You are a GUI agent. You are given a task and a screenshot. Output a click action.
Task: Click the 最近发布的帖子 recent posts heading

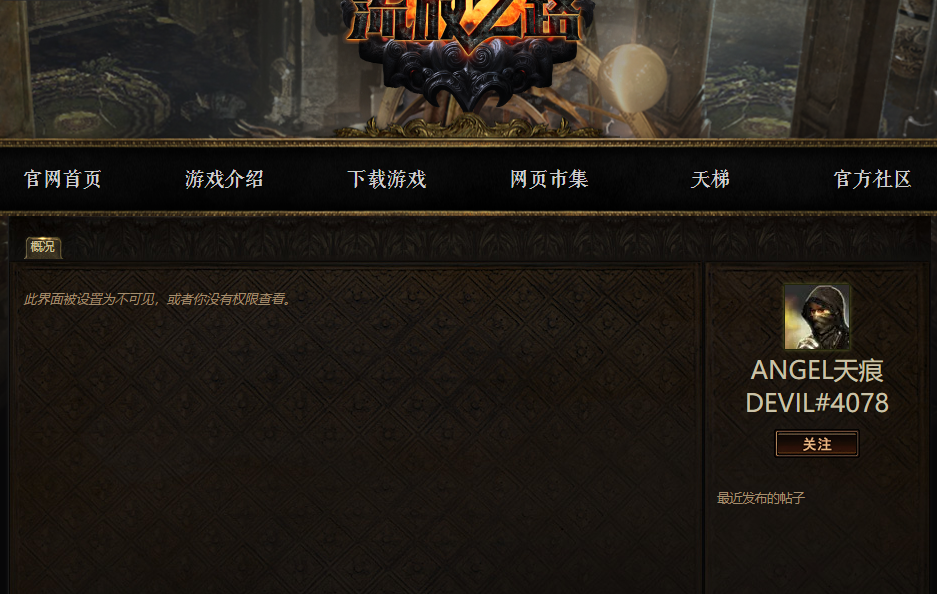761,498
